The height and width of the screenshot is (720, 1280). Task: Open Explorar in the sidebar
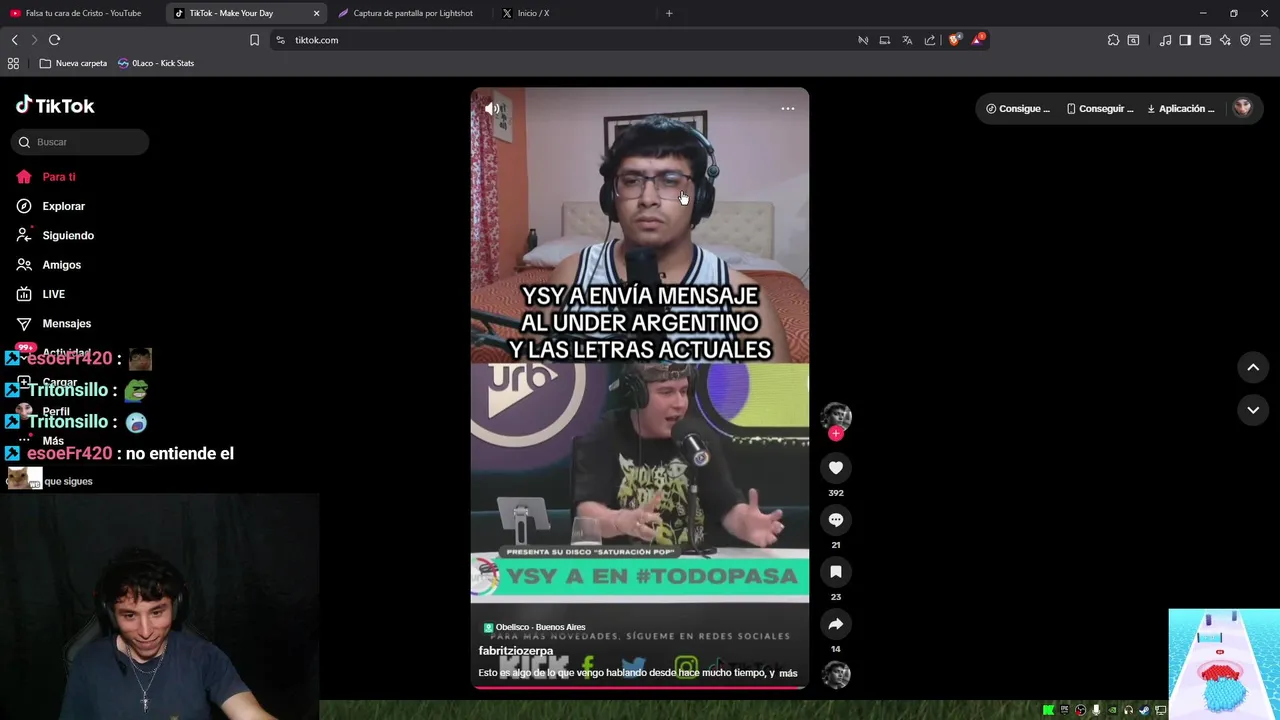coord(64,206)
